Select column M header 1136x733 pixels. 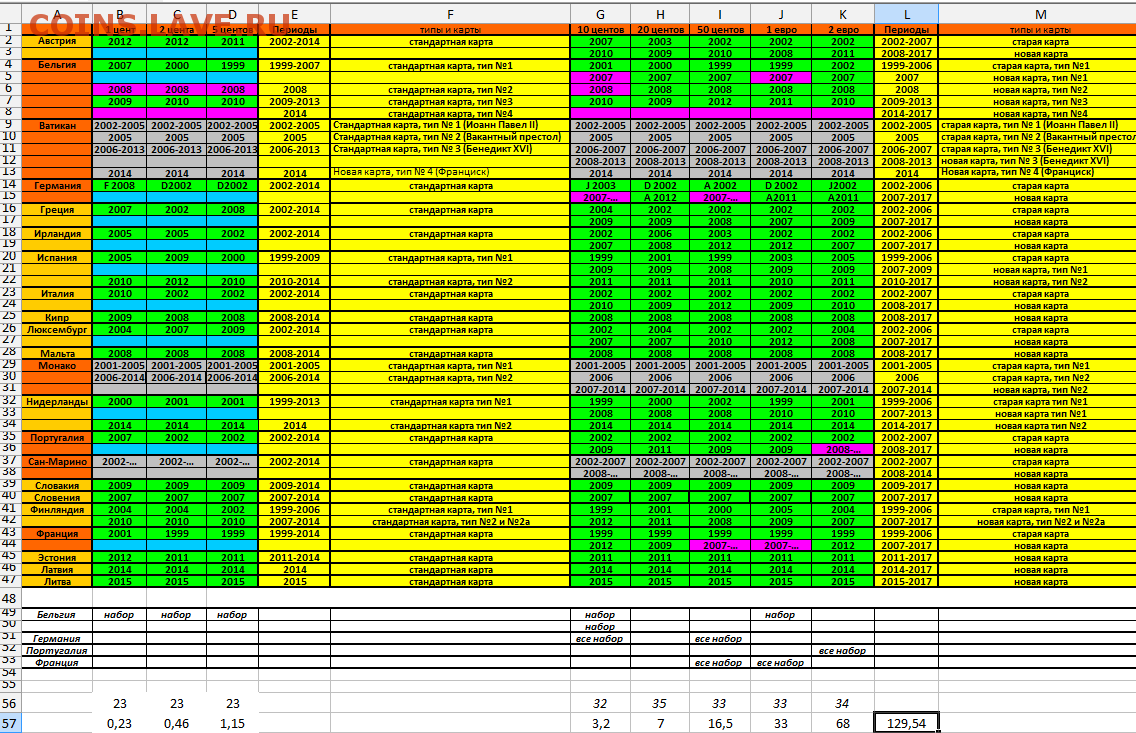coord(1040,14)
